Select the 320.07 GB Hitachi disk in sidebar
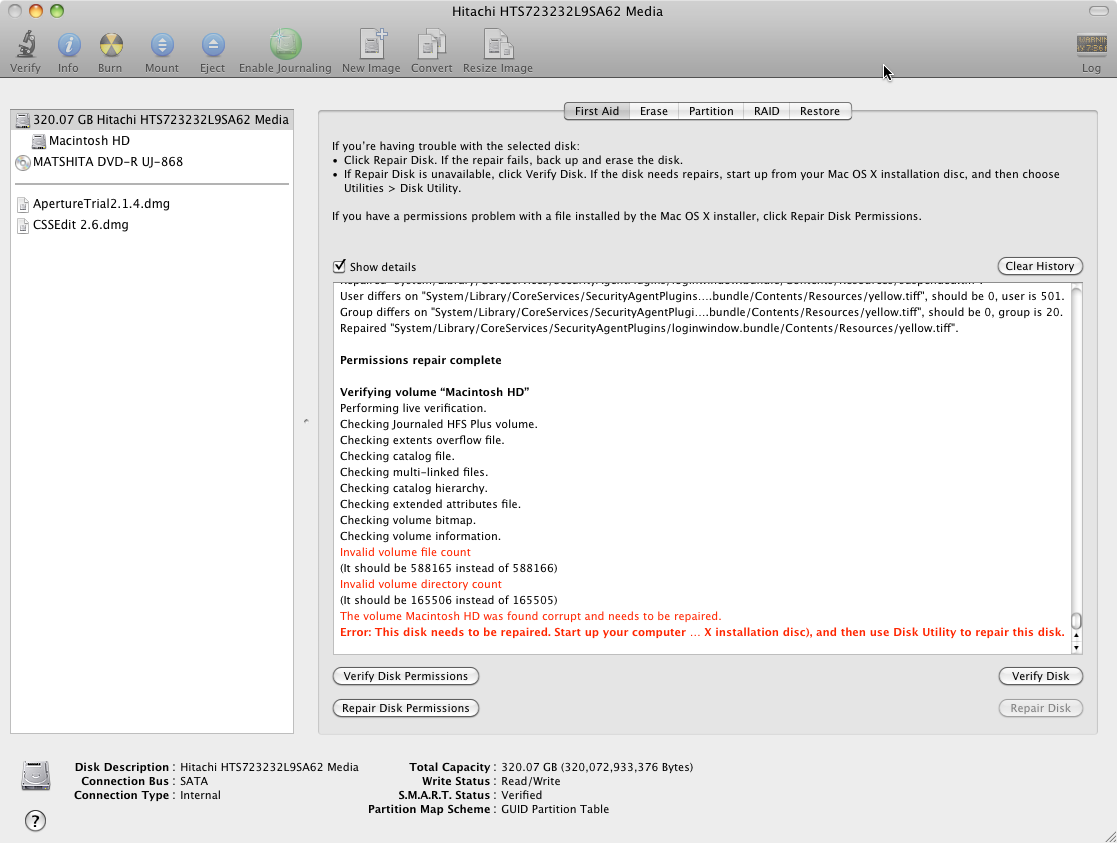The image size is (1117, 843). (152, 120)
